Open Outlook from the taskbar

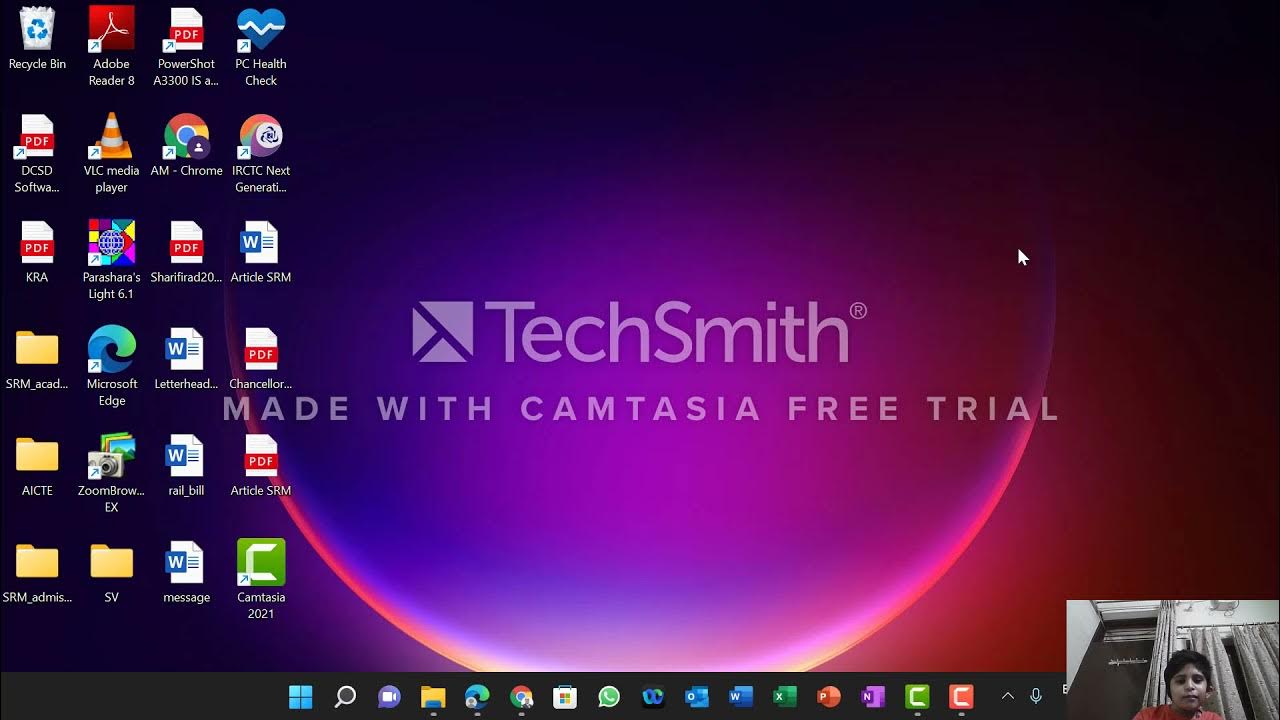[697, 697]
